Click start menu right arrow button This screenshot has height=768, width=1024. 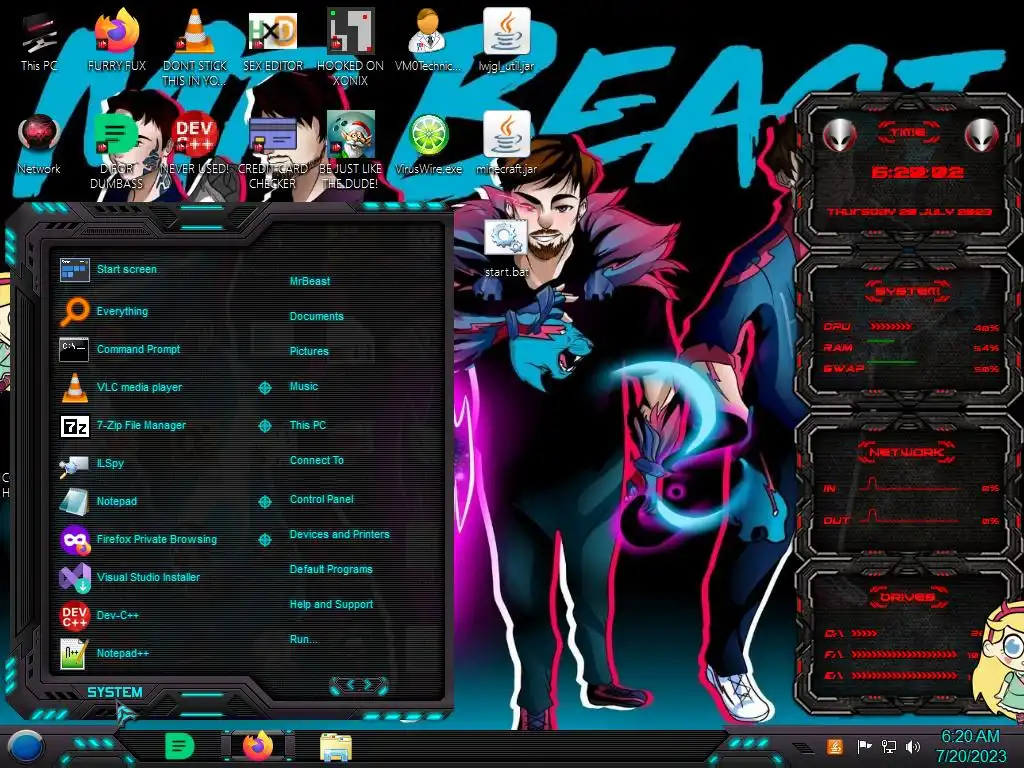[368, 684]
